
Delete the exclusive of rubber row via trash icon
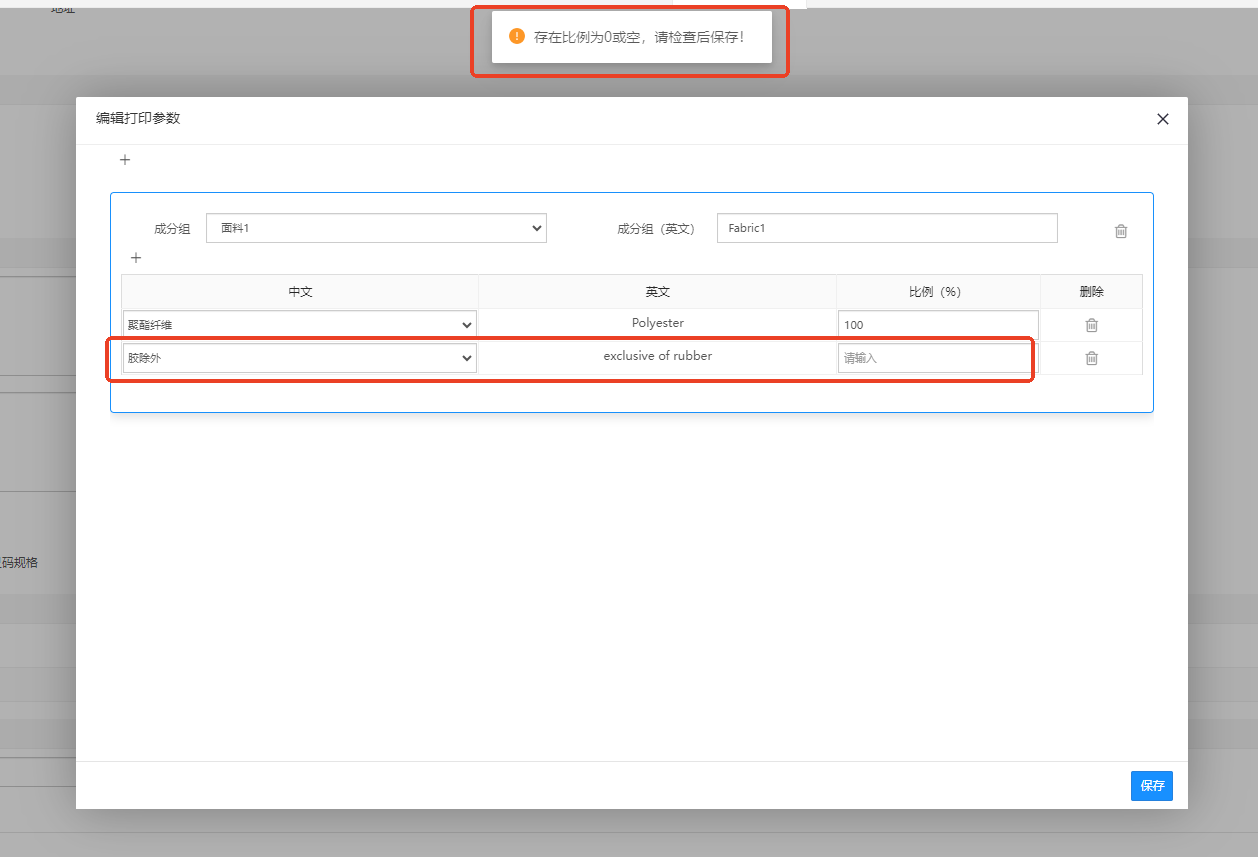coord(1092,358)
